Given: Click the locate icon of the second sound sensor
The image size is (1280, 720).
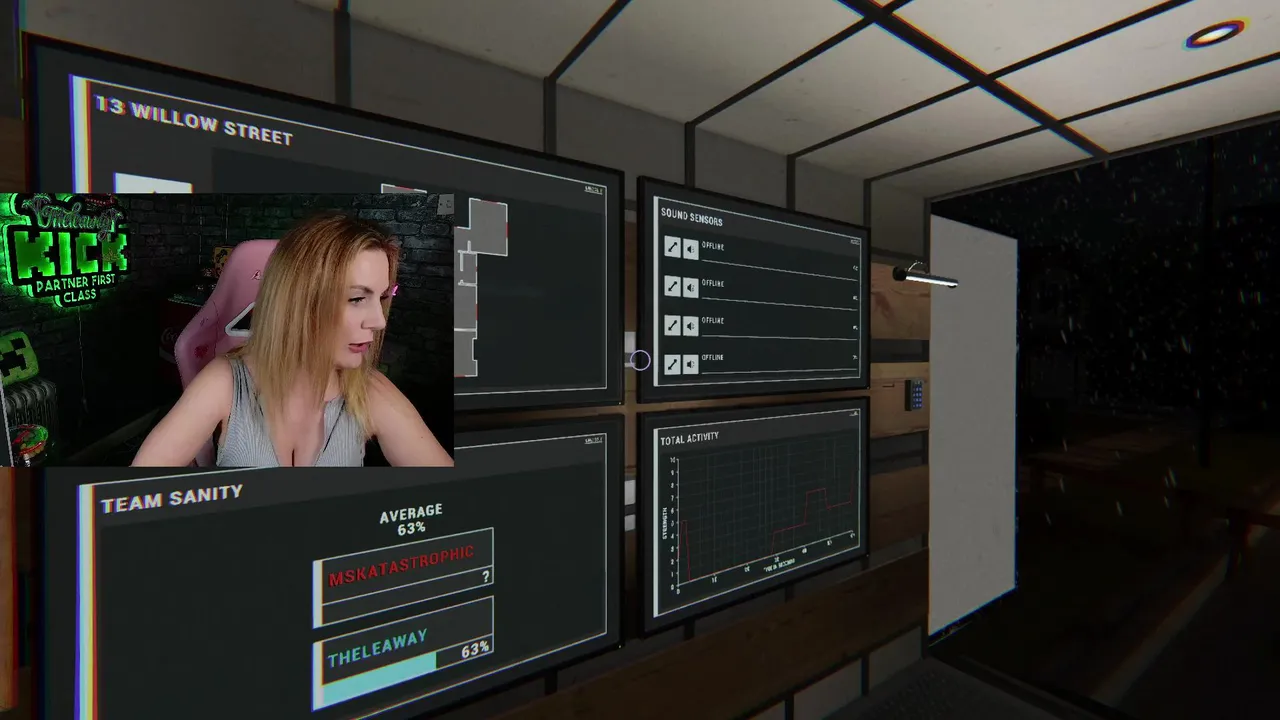Looking at the screenshot, I should tap(672, 285).
